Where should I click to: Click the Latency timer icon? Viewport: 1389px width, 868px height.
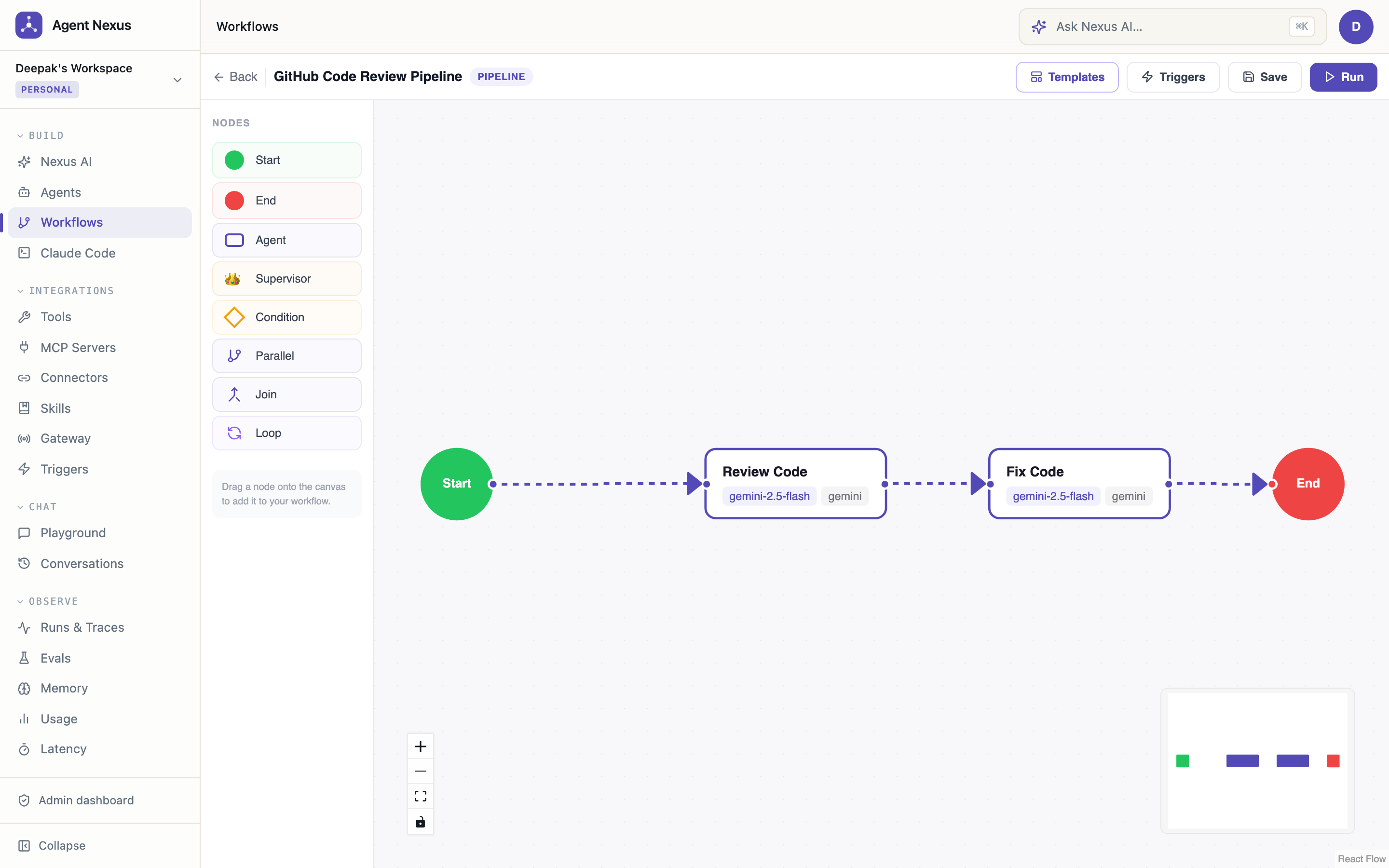(x=24, y=749)
